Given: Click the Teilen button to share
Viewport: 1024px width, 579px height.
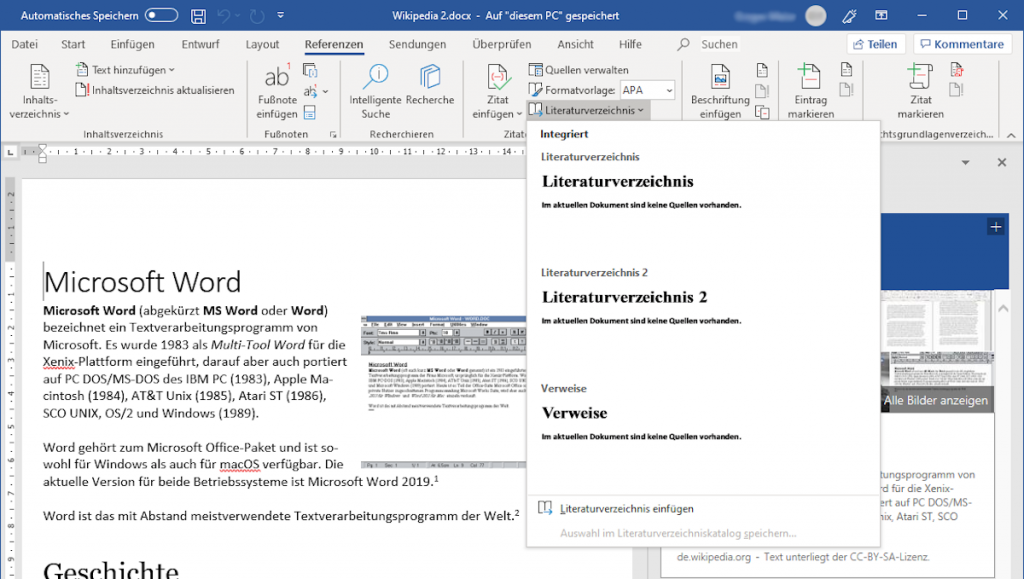Looking at the screenshot, I should pyautogui.click(x=877, y=43).
